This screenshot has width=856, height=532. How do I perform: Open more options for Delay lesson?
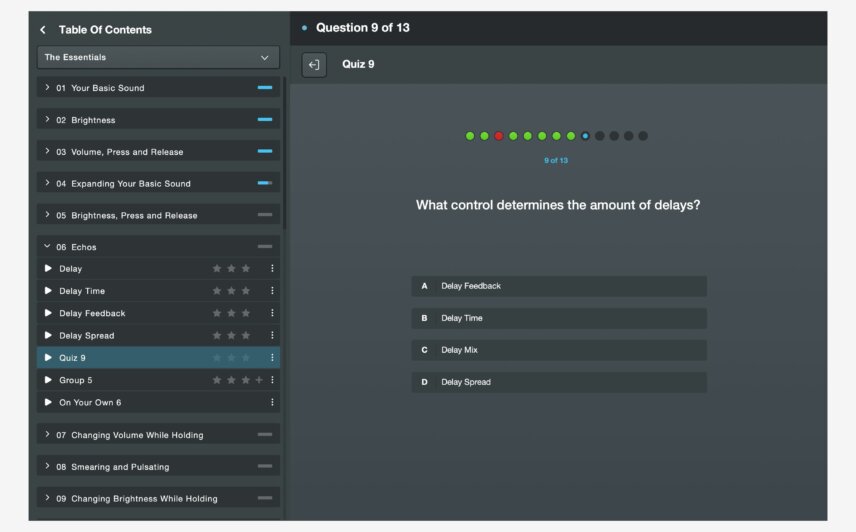tap(272, 268)
